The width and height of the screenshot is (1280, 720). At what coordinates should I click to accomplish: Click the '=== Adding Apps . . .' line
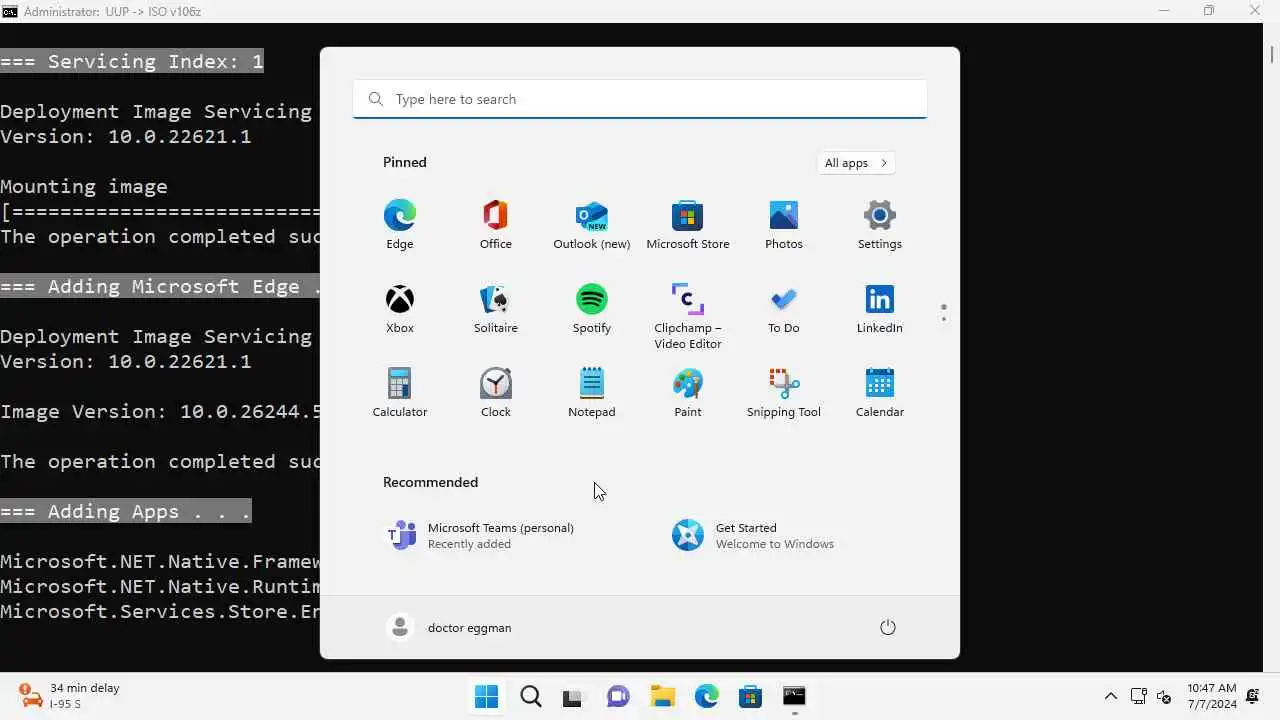126,511
